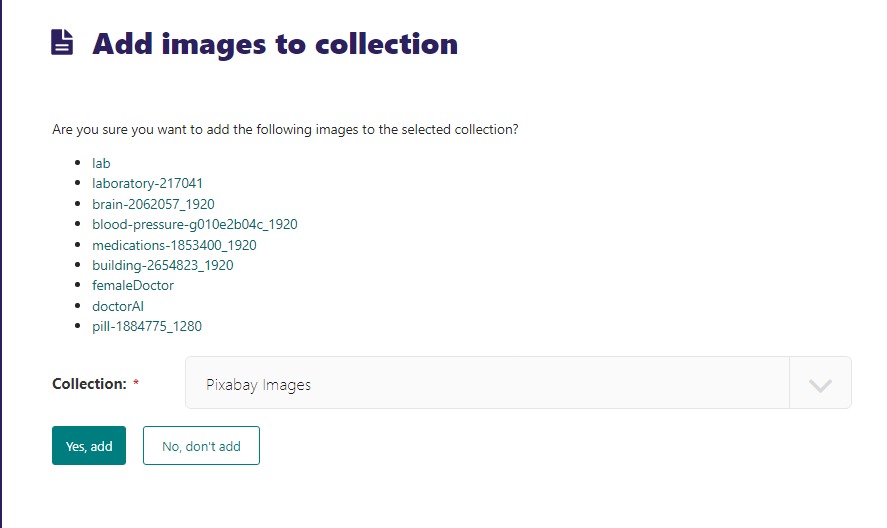Click the dark vertical bar at left edge
The width and height of the screenshot is (887, 528).
click(x=2, y=264)
